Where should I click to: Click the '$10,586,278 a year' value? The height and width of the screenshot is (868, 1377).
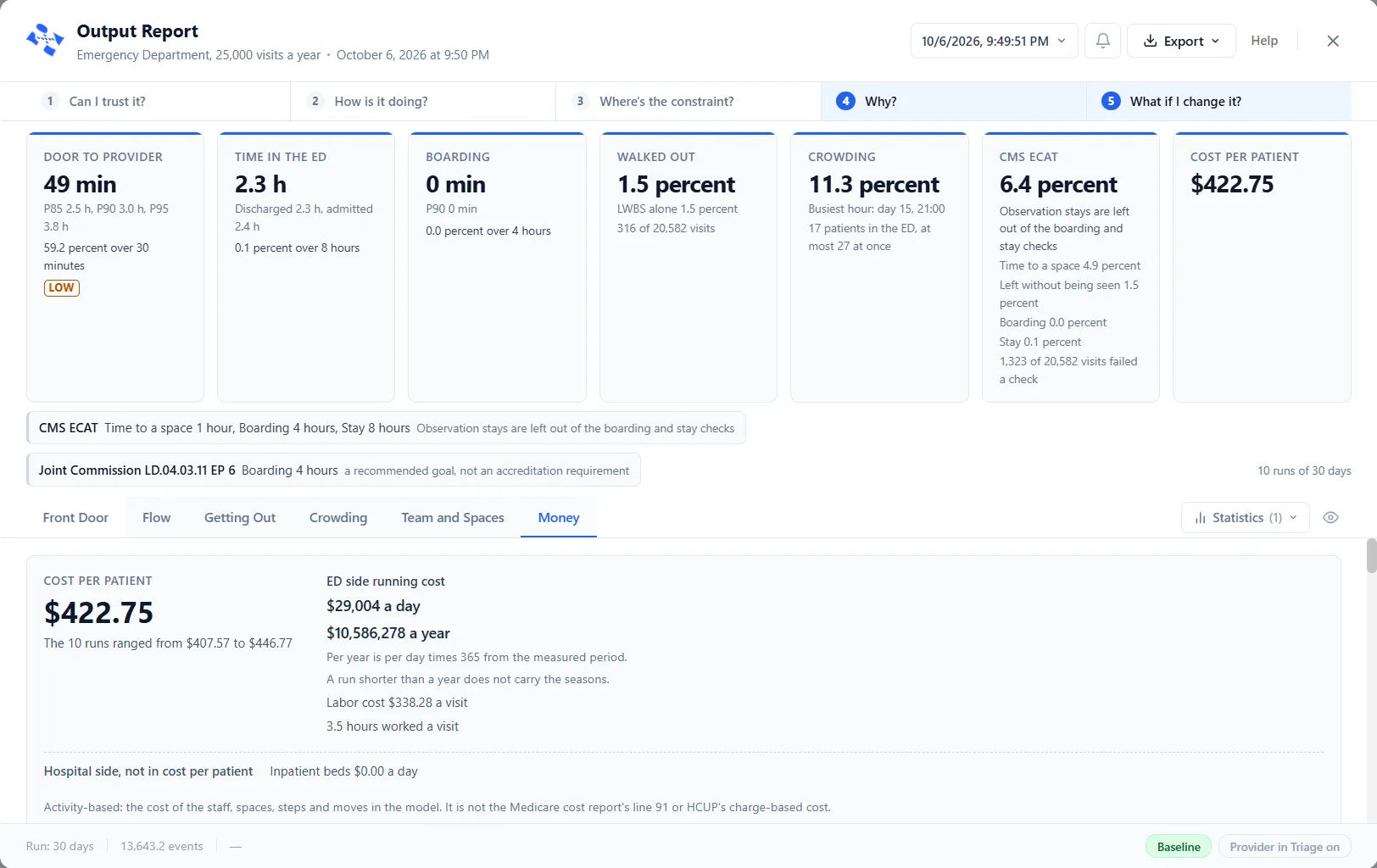[x=388, y=633]
